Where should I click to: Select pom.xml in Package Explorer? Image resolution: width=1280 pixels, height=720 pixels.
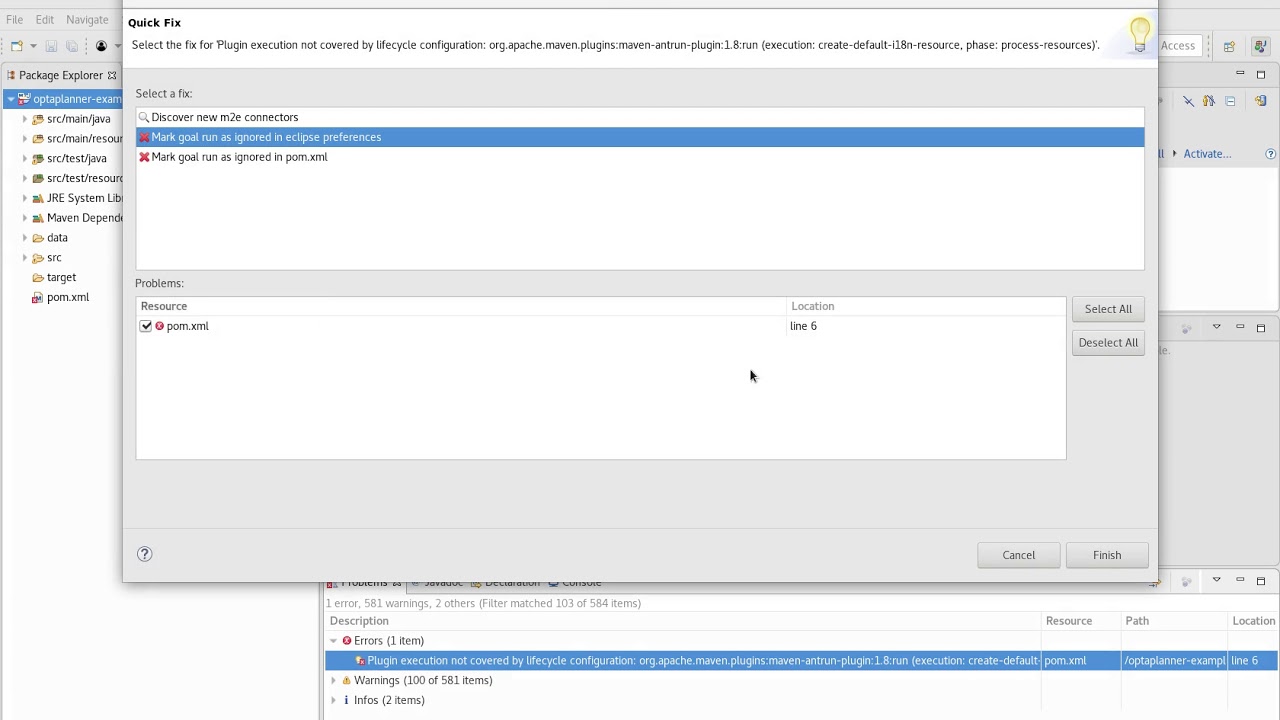pyautogui.click(x=68, y=297)
